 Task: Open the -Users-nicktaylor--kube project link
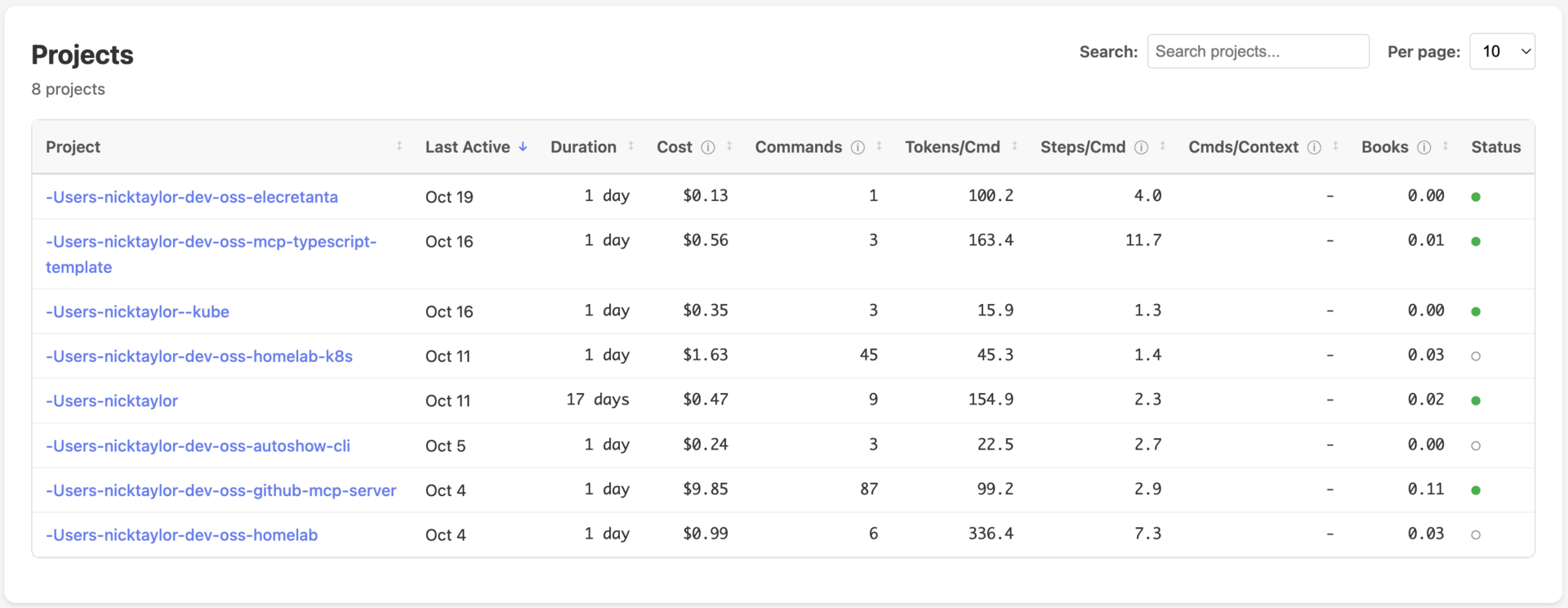[137, 311]
